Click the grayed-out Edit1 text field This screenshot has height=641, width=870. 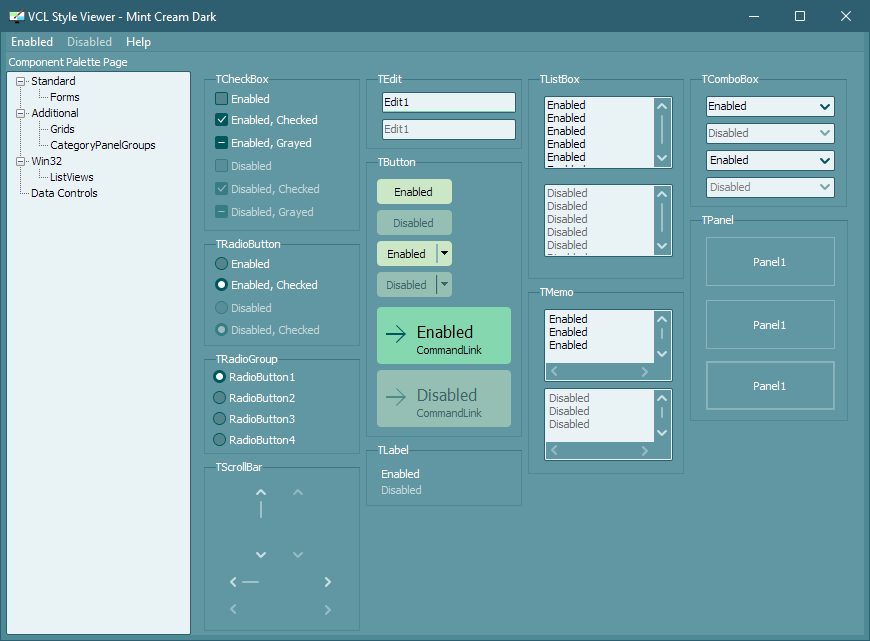tap(449, 129)
